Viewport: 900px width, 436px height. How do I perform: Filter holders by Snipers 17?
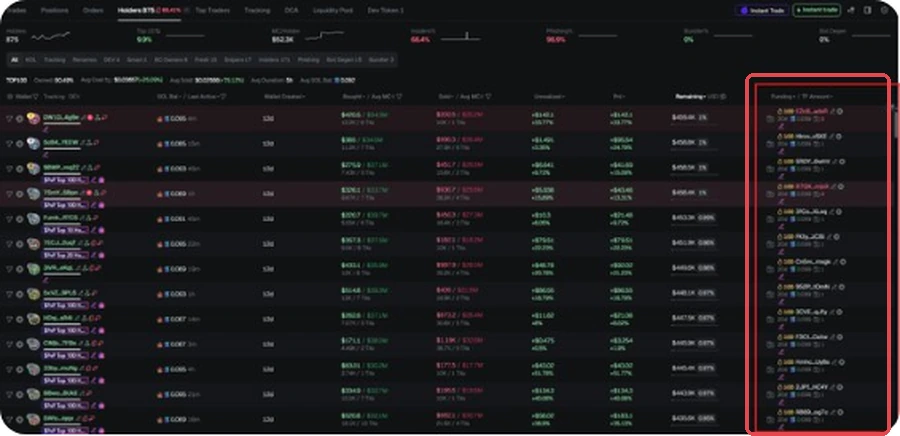[238, 60]
